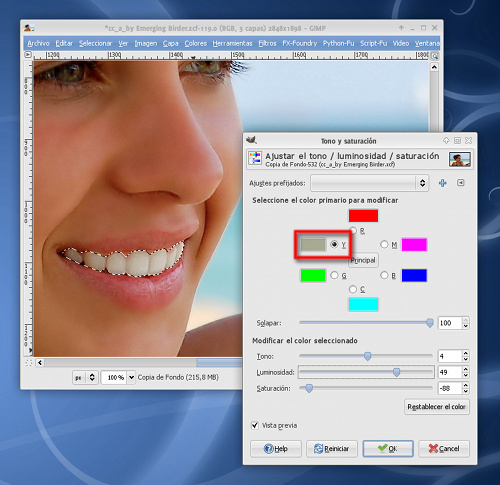Click the navigation icon at bottom-left of canvas
Viewport: 500px width, 485px height.
tap(29, 363)
